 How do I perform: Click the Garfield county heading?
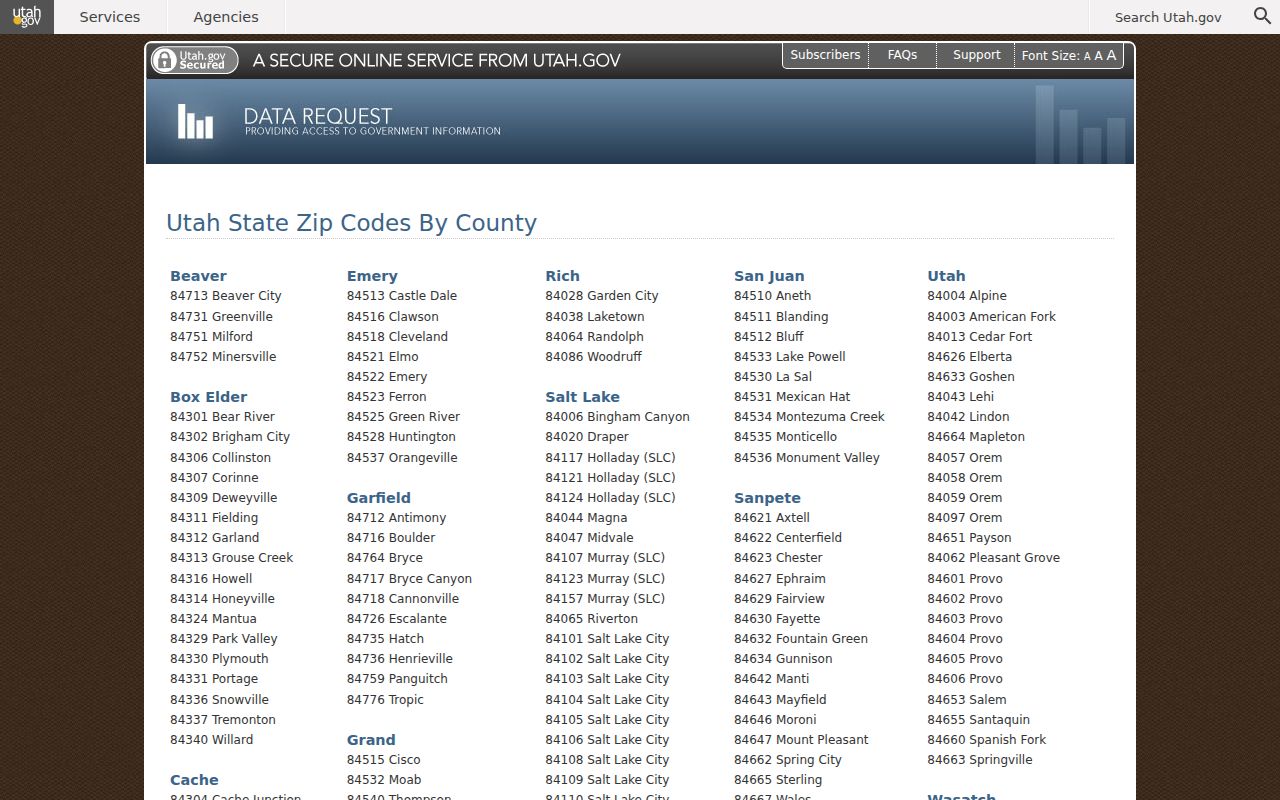pos(379,498)
